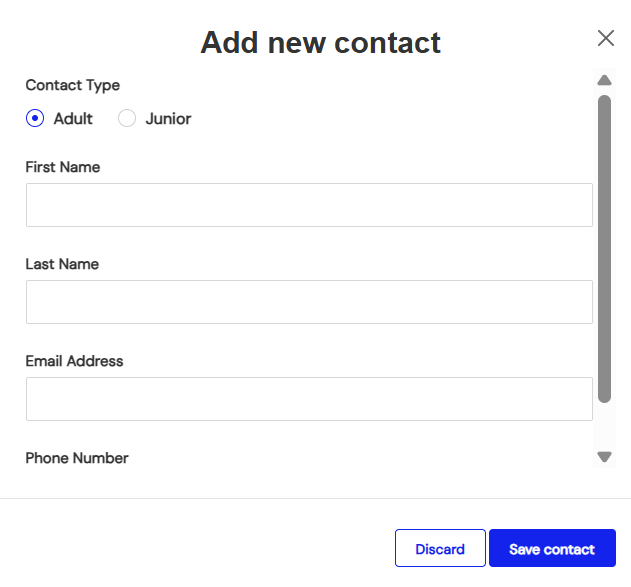Click into the Email Address field
The width and height of the screenshot is (631, 587).
[309, 399]
